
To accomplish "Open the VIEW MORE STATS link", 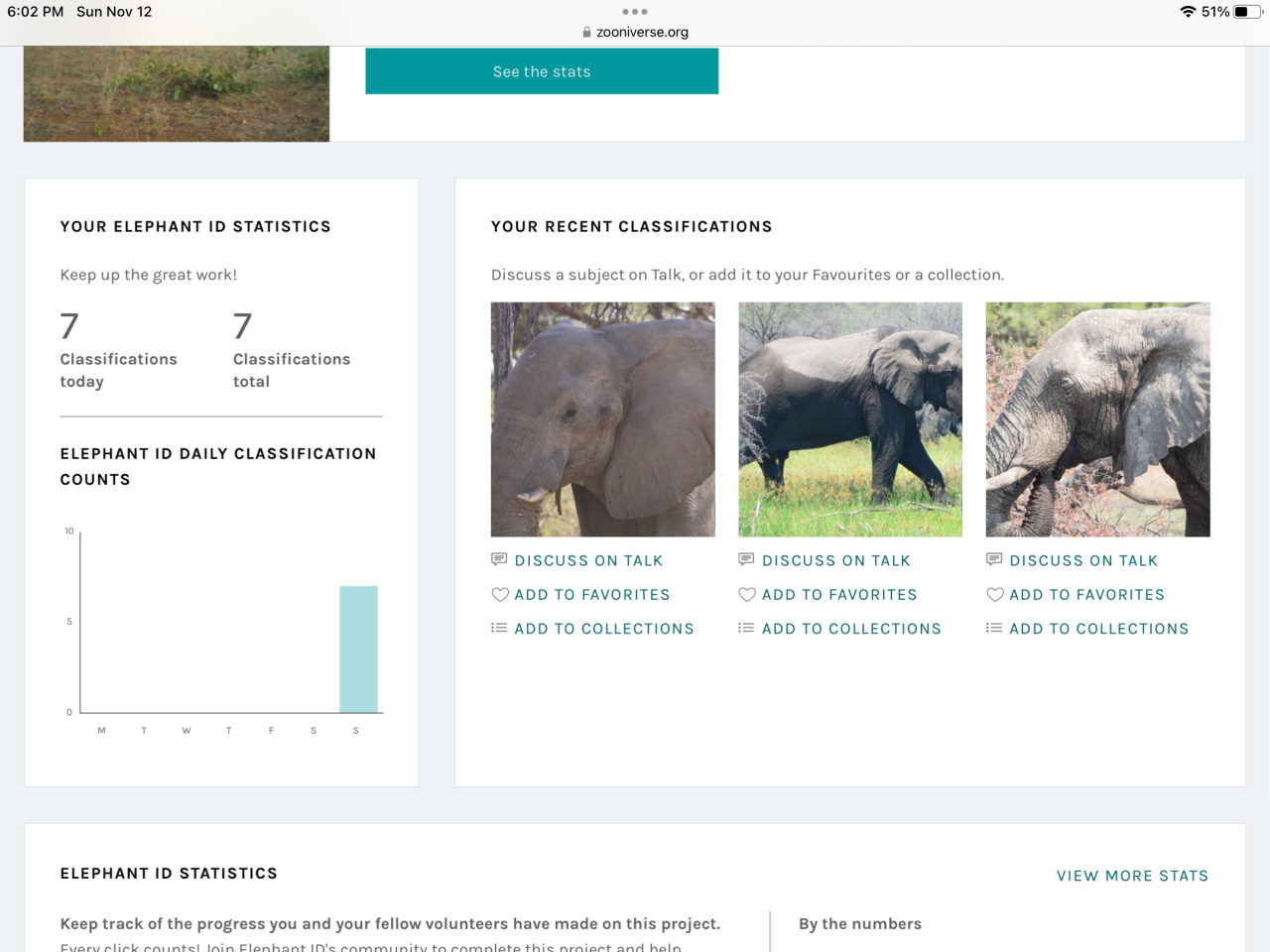I will click(1133, 876).
